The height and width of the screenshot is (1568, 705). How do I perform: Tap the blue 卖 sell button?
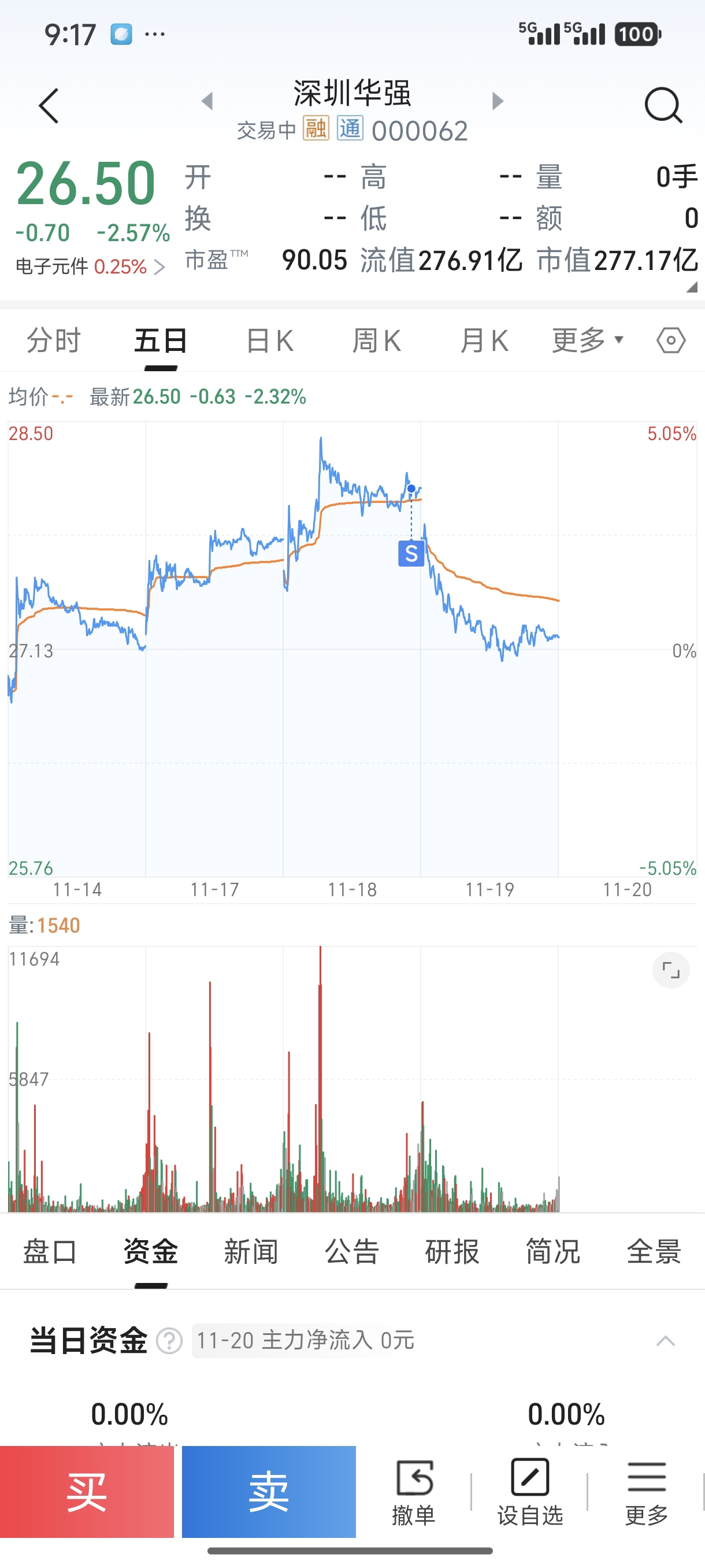pos(269,1492)
